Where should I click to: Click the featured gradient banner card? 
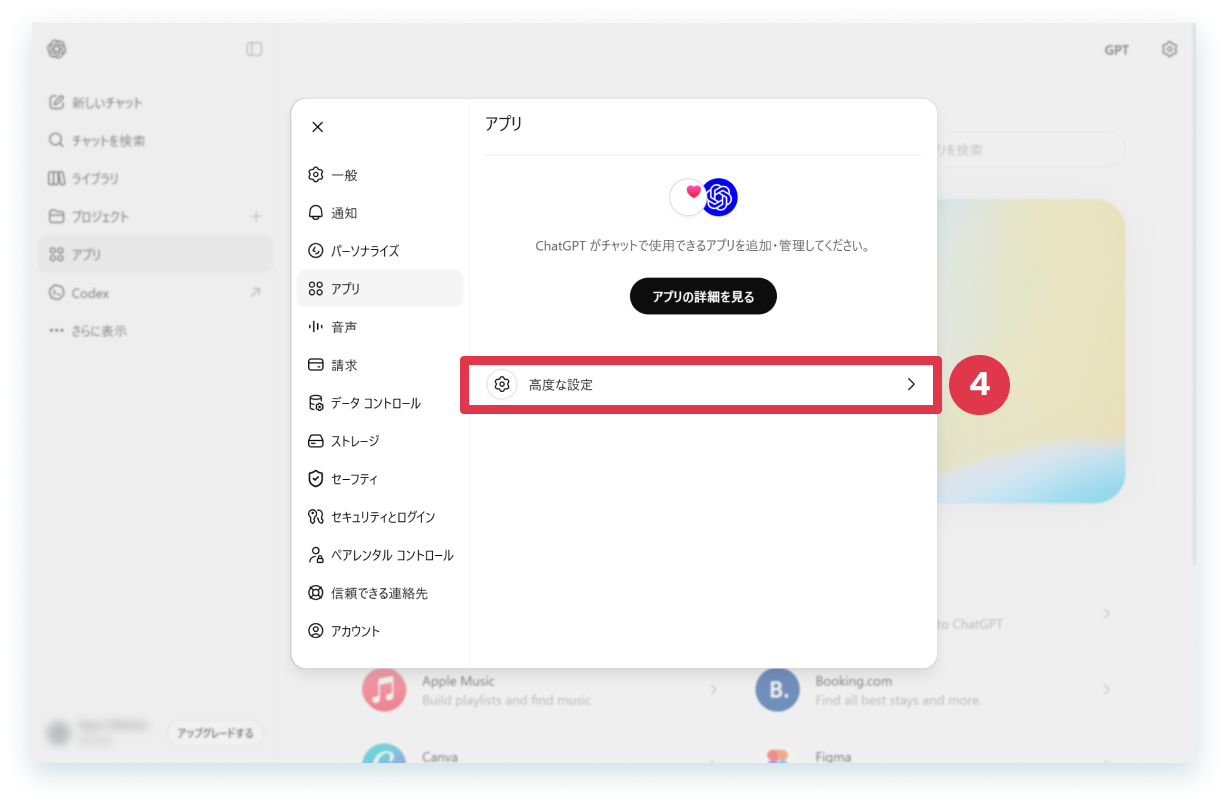[1031, 351]
